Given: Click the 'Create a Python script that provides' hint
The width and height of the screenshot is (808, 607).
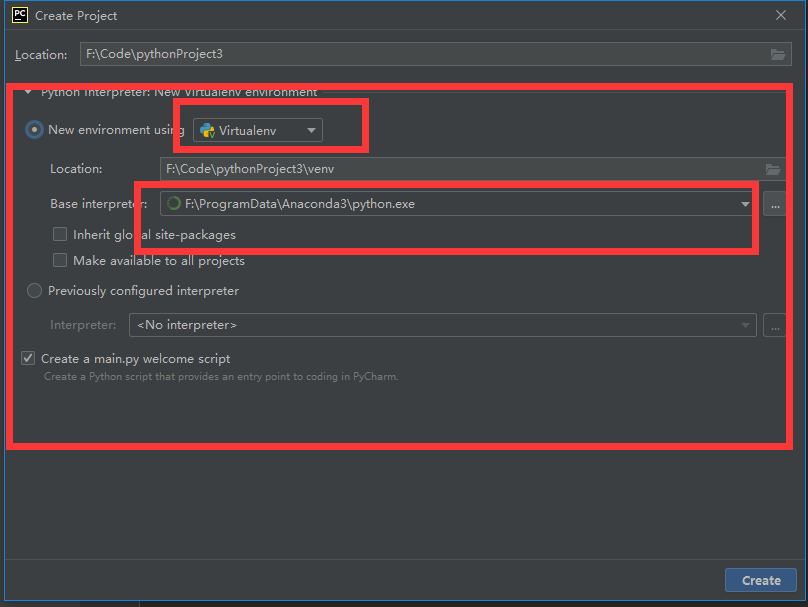Looking at the screenshot, I should (221, 377).
